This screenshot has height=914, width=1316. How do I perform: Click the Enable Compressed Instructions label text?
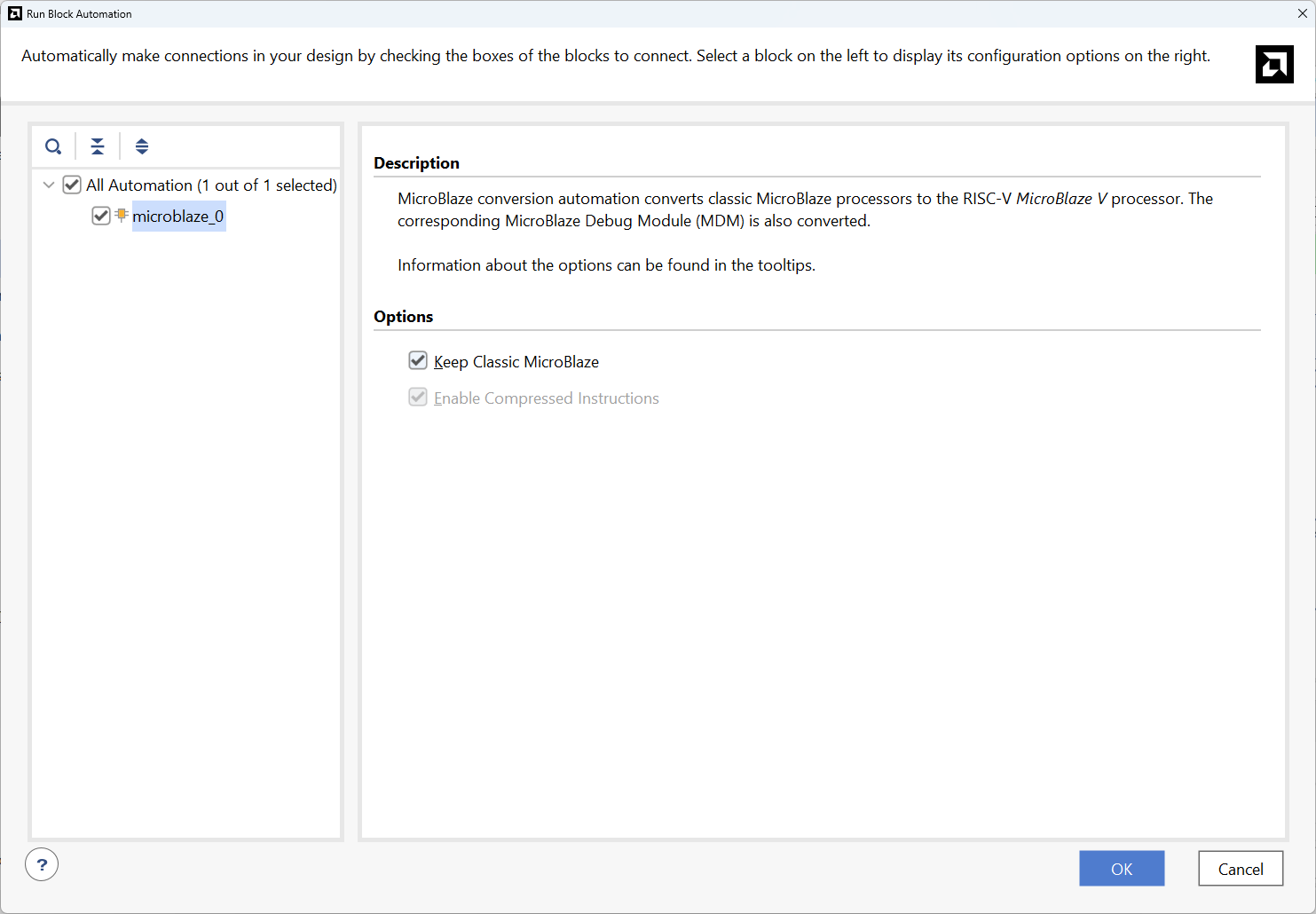coord(546,398)
